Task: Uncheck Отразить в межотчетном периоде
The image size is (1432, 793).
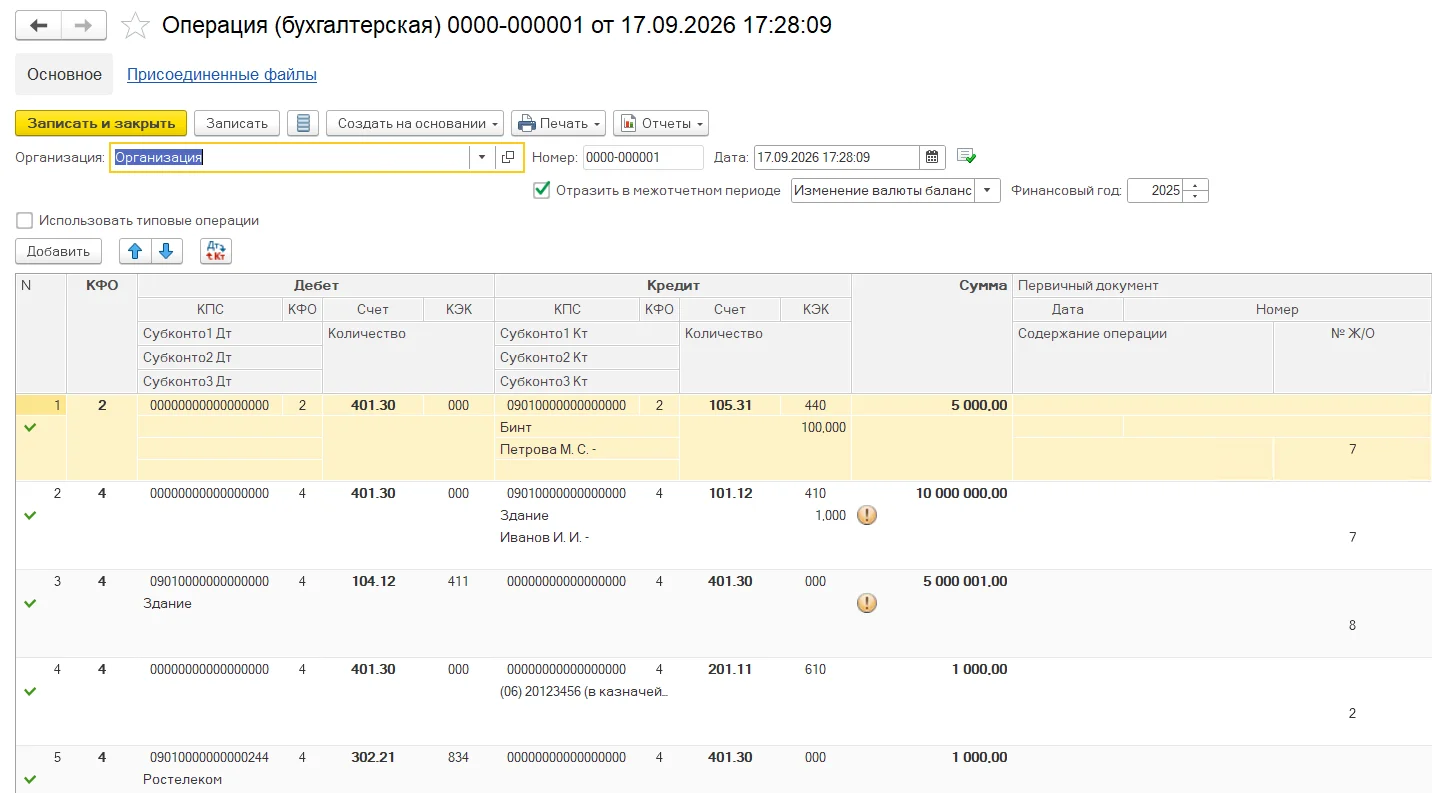Action: pyautogui.click(x=542, y=190)
